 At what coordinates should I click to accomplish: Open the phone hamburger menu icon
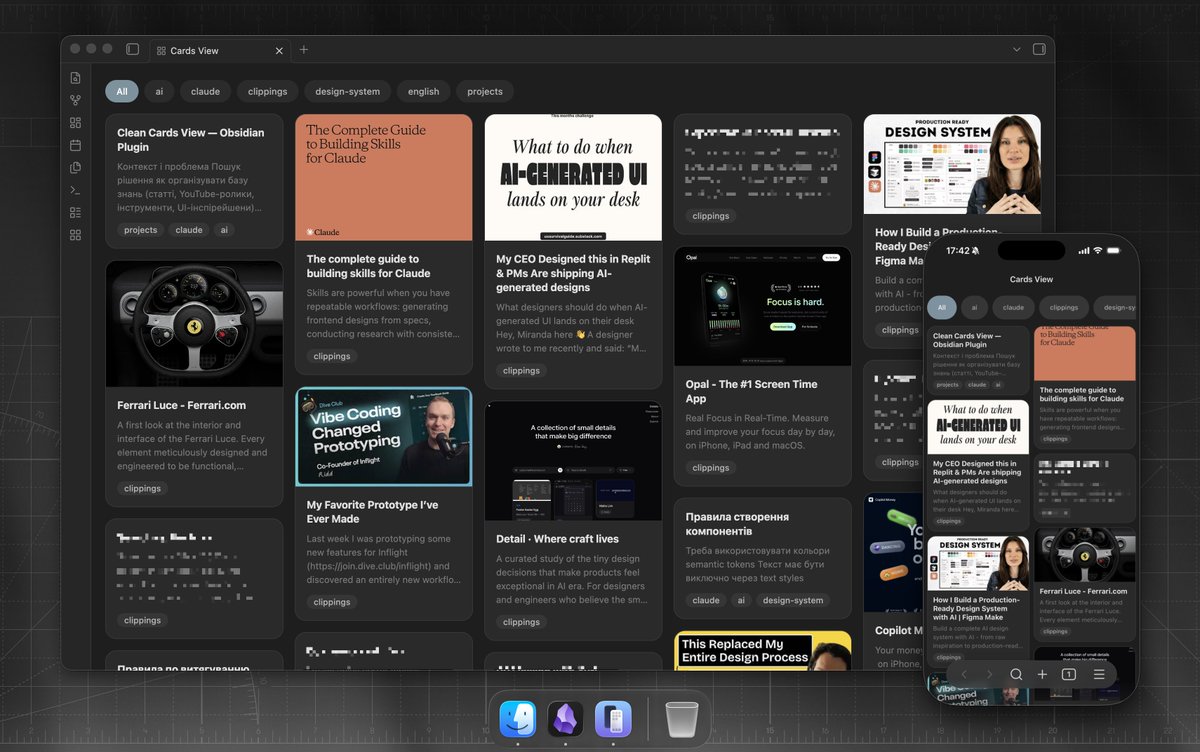(1099, 674)
